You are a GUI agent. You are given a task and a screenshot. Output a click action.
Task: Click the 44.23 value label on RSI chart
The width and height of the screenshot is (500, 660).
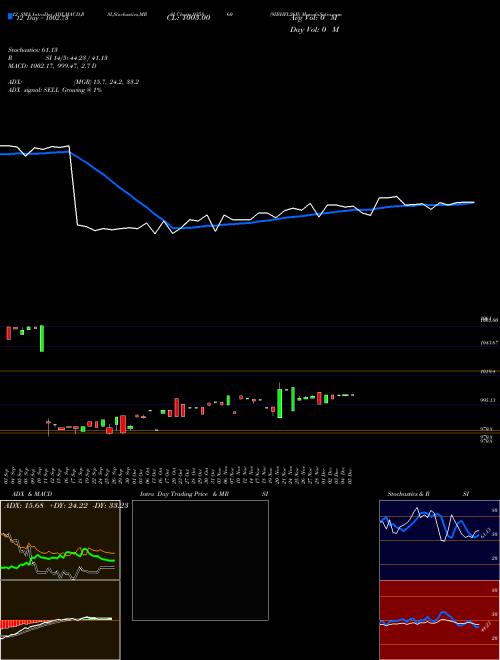(x=485, y=627)
